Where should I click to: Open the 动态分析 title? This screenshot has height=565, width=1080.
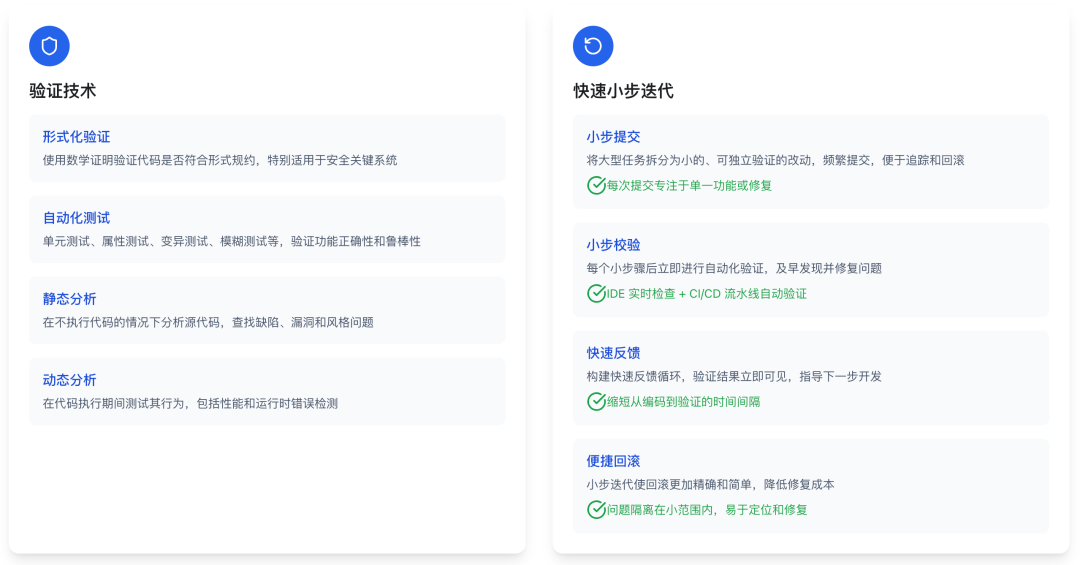coord(70,380)
